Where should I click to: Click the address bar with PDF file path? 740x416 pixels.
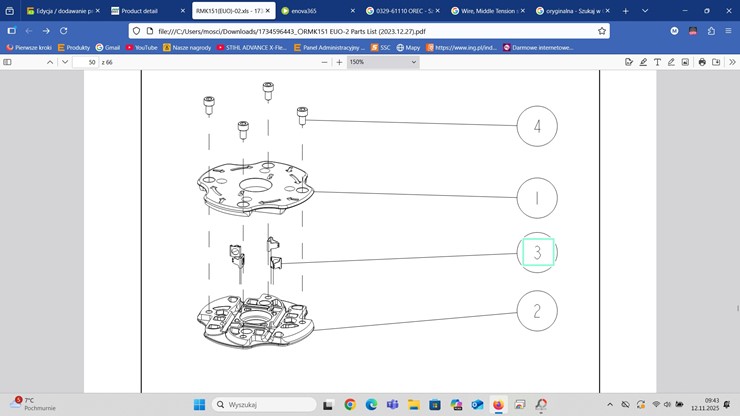[368, 31]
